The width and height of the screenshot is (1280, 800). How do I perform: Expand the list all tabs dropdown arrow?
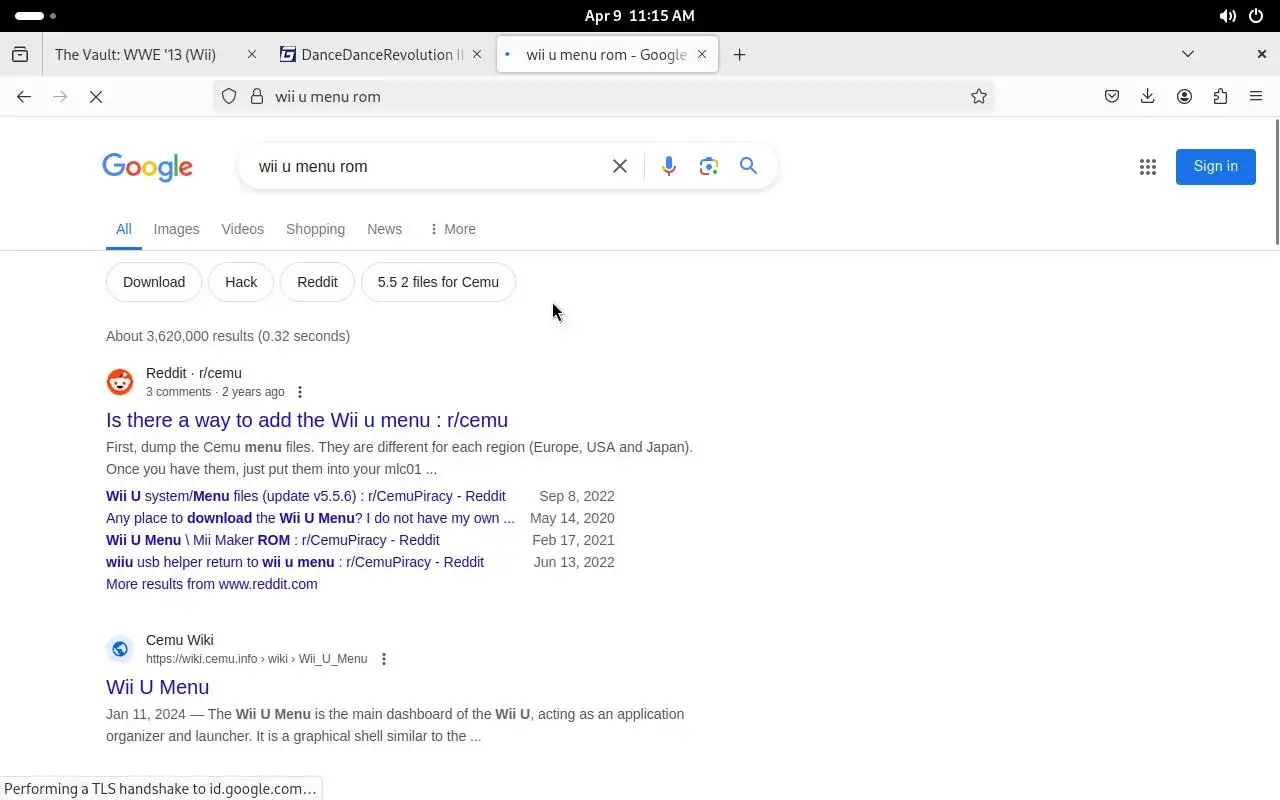point(1188,55)
